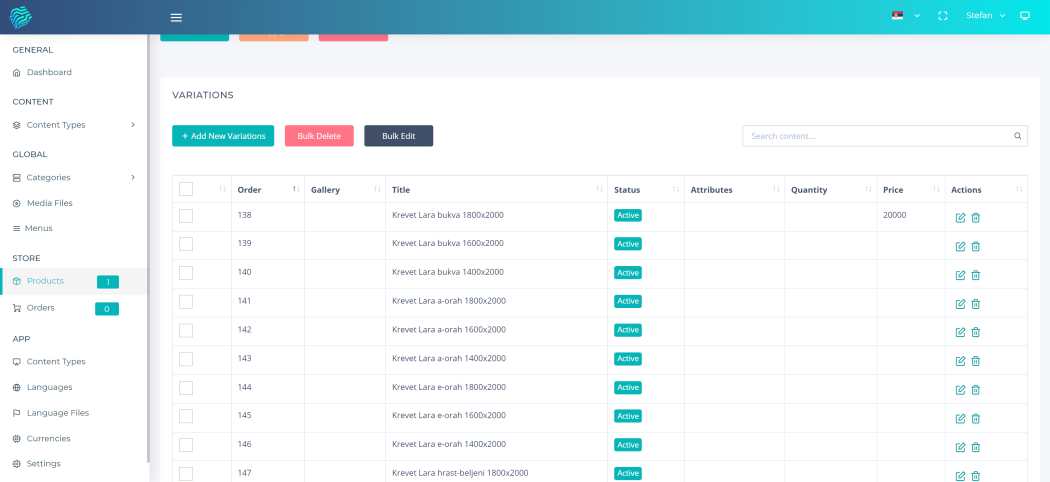The width and height of the screenshot is (1050, 482).
Task: Click the search magnifier icon
Action: (1017, 136)
